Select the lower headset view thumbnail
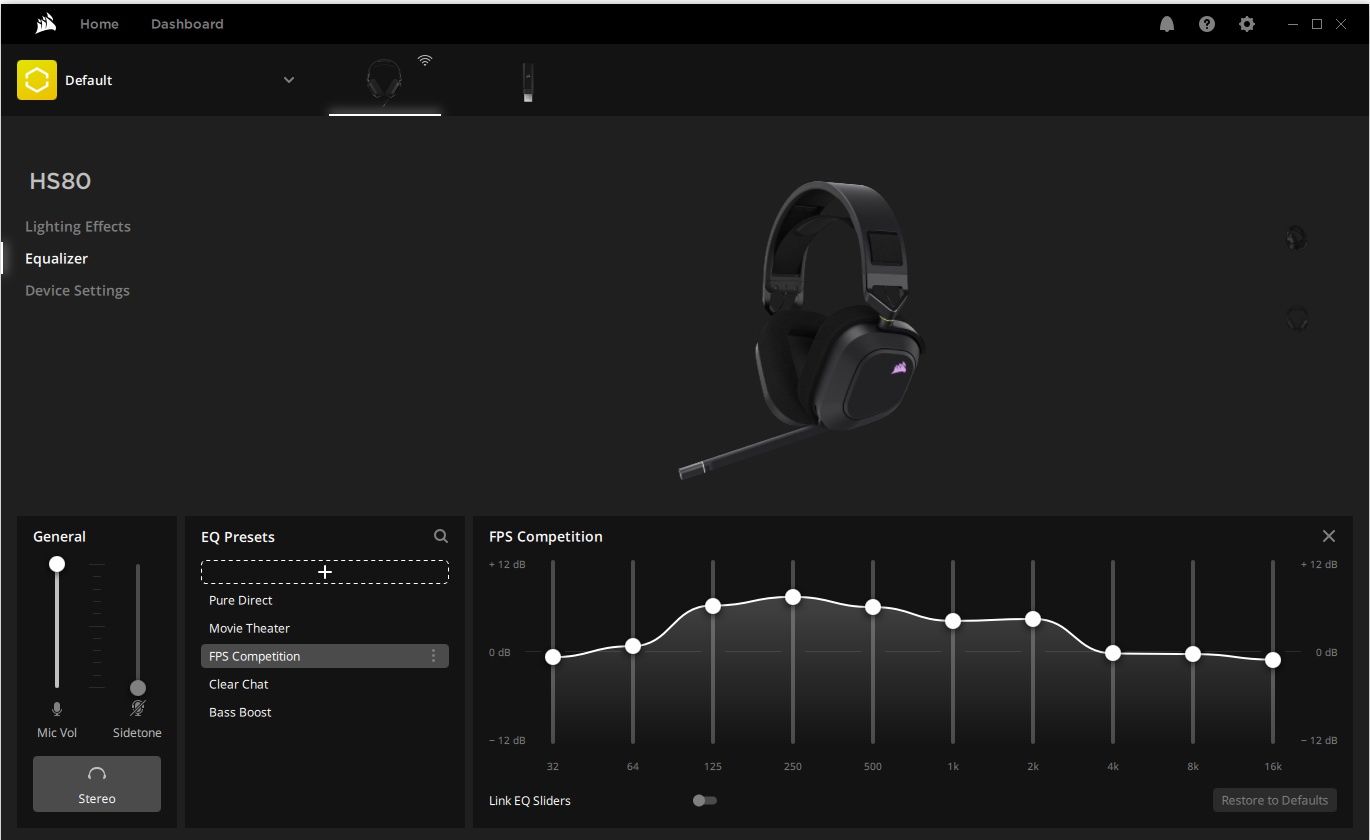Image resolution: width=1370 pixels, height=840 pixels. [1296, 319]
